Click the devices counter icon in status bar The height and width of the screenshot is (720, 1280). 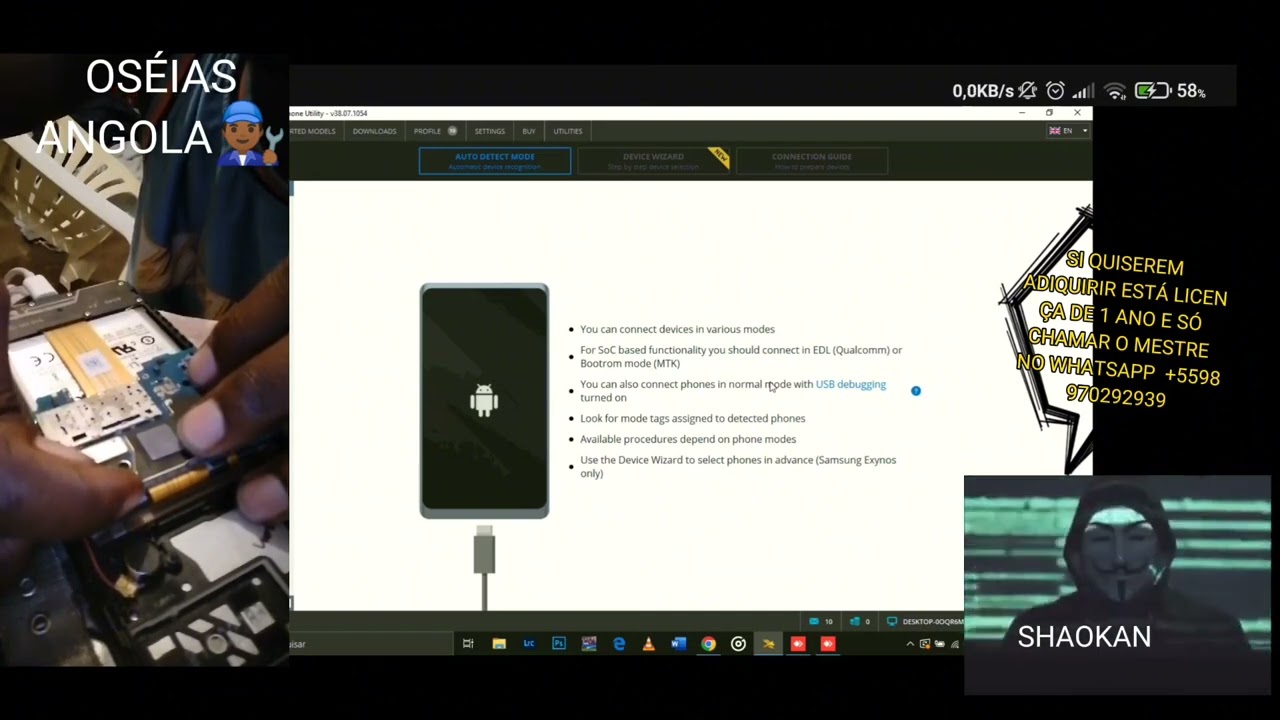(859, 621)
